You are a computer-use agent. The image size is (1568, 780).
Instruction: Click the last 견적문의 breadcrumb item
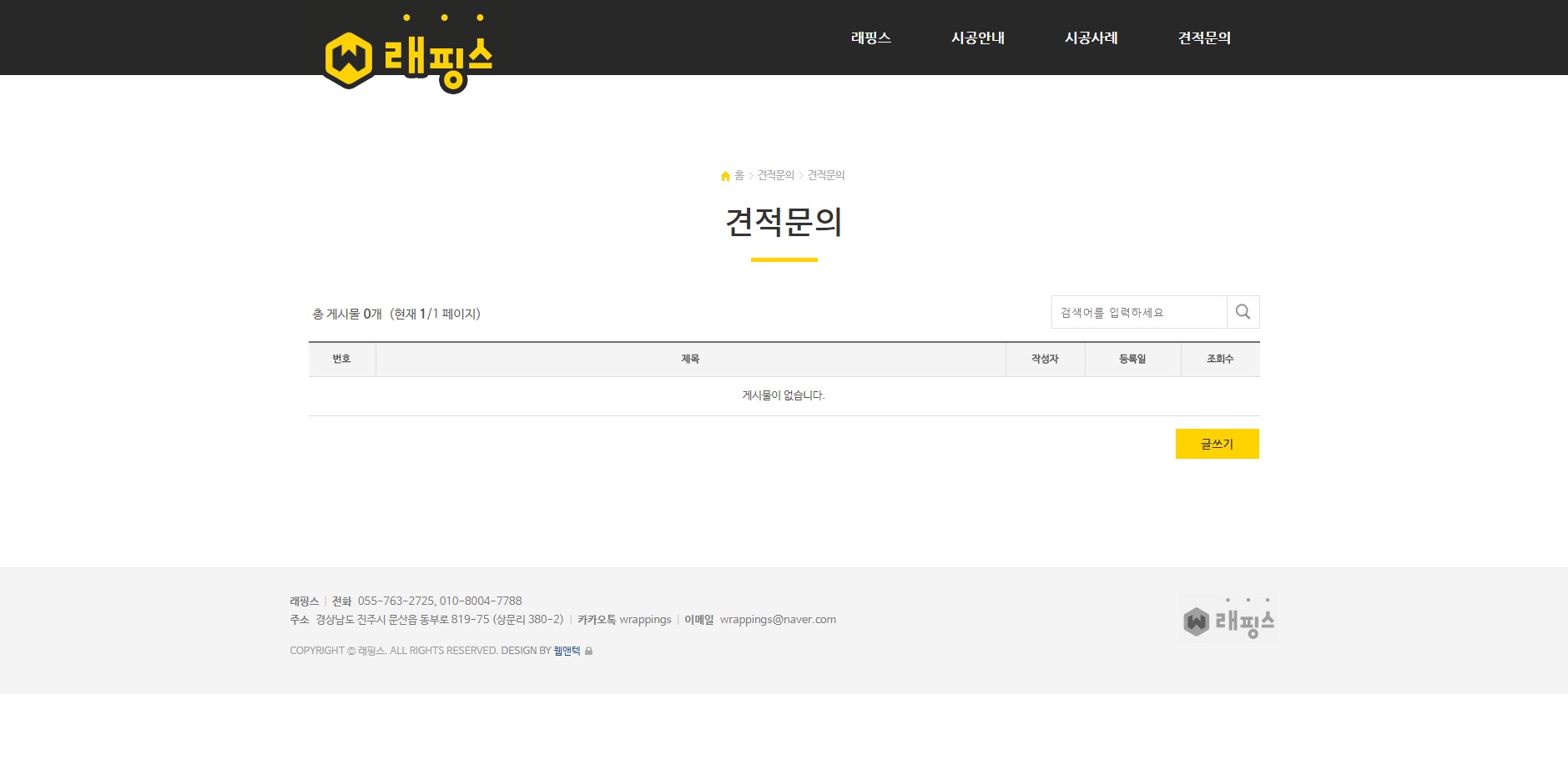[825, 175]
